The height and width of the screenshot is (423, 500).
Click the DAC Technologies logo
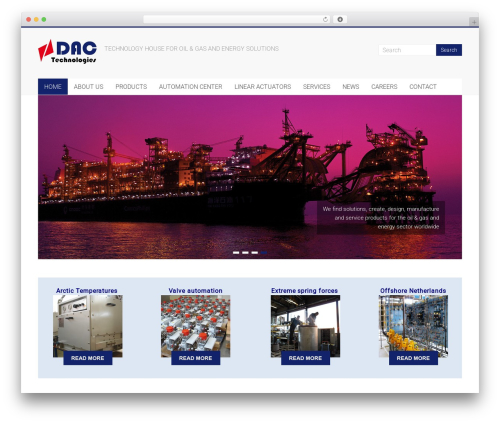pos(67,51)
